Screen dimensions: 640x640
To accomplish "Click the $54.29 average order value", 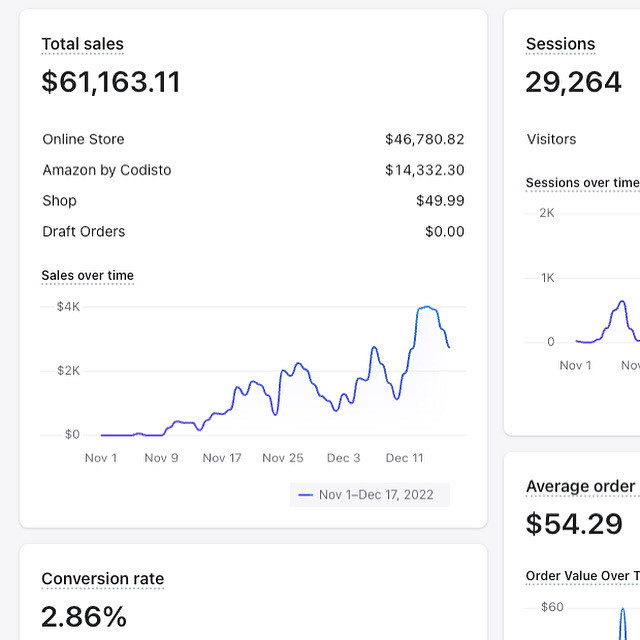I will pos(574,523).
